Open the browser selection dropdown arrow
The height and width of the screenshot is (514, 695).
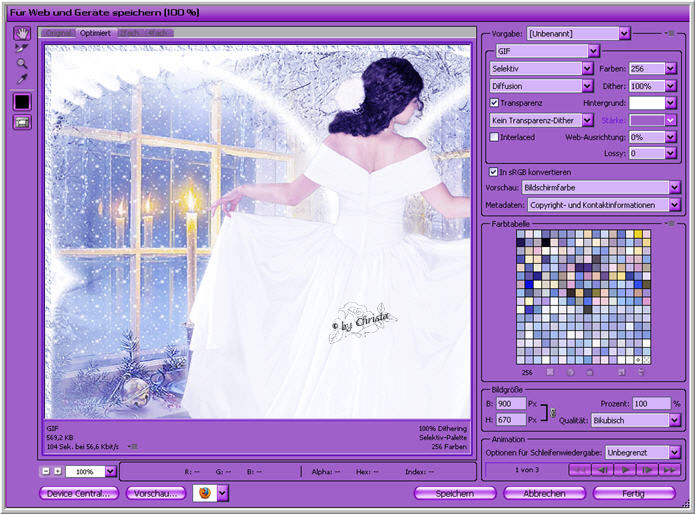[223, 493]
